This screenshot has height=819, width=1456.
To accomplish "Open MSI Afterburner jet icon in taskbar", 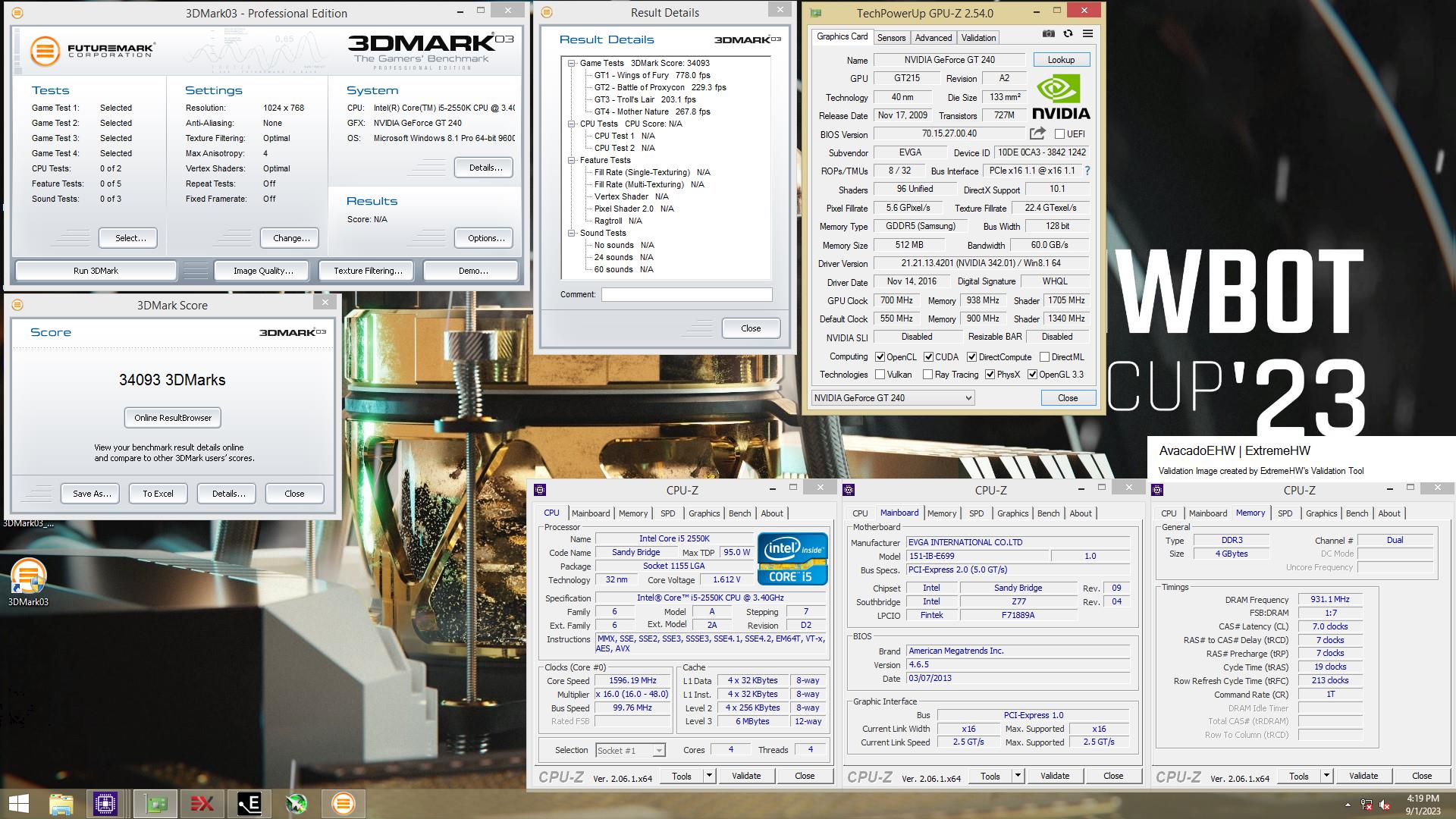I will pyautogui.click(x=297, y=804).
